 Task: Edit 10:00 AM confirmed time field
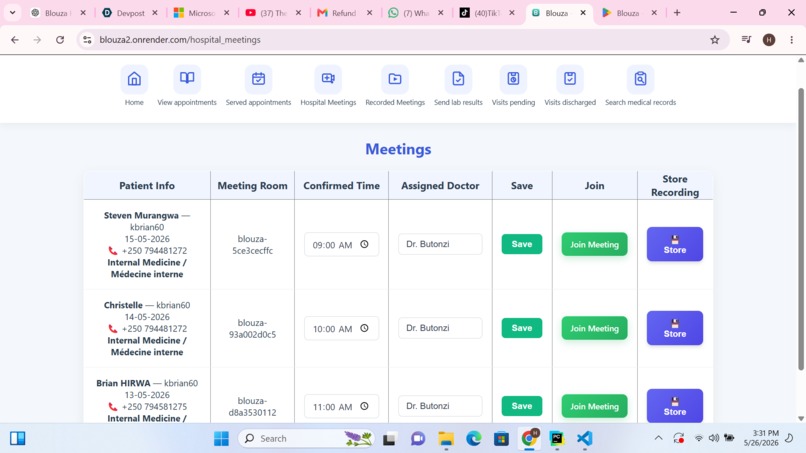[341, 328]
